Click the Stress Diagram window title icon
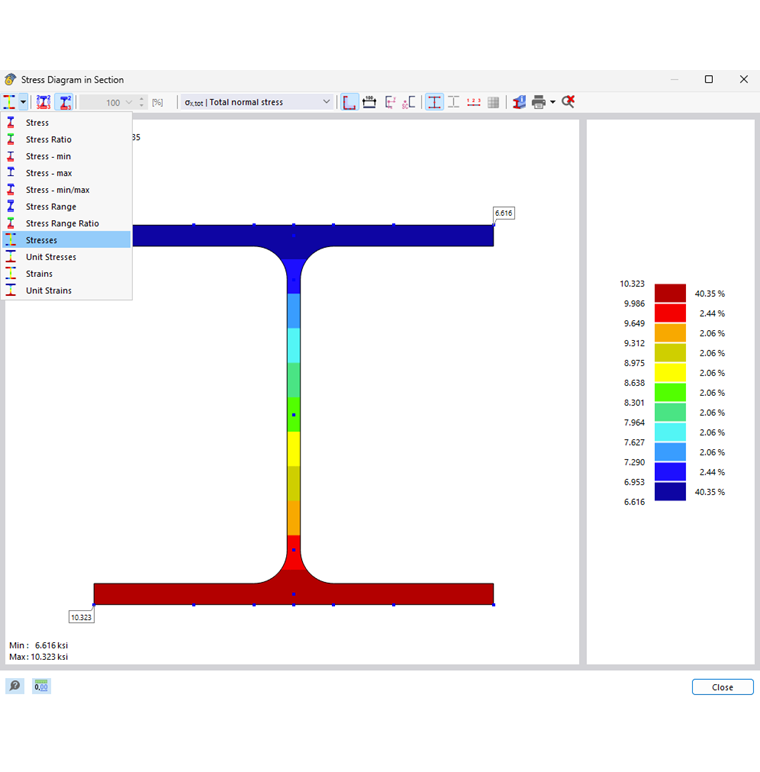The image size is (760, 772). 10,79
